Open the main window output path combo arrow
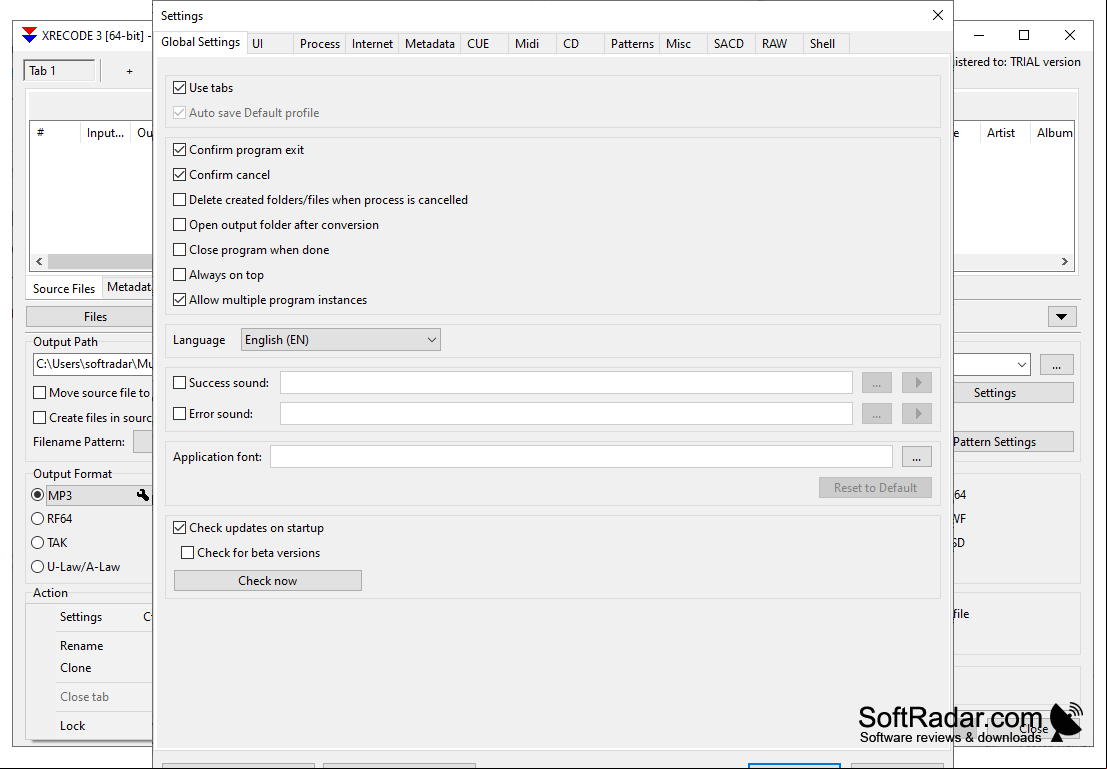1107x769 pixels. point(1022,365)
